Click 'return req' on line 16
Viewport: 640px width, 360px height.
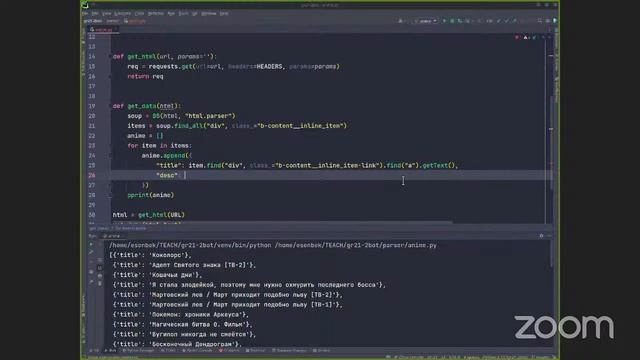(x=145, y=76)
